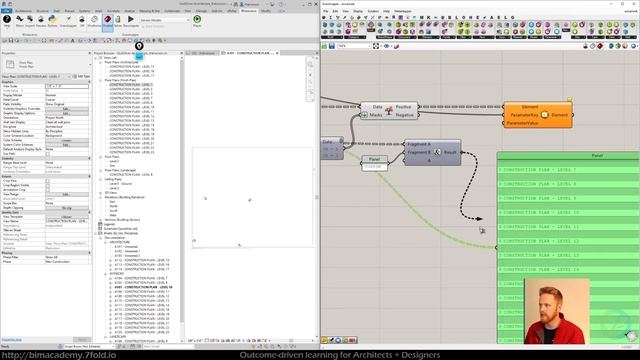The width and height of the screenshot is (640, 360).
Task: Click the View Scale input field
Action: pyautogui.click(x=67, y=87)
